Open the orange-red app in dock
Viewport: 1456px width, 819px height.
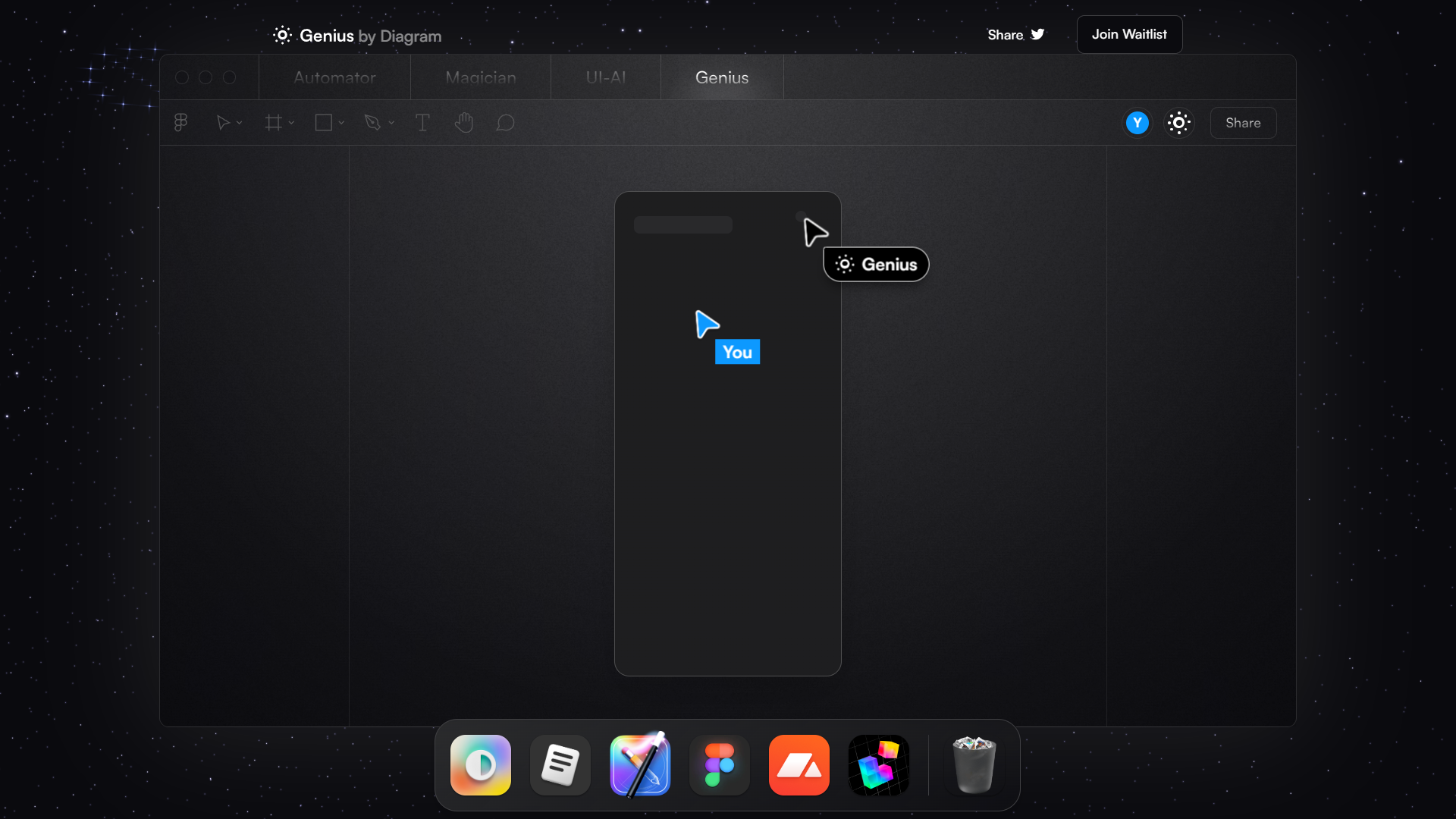[799, 765]
